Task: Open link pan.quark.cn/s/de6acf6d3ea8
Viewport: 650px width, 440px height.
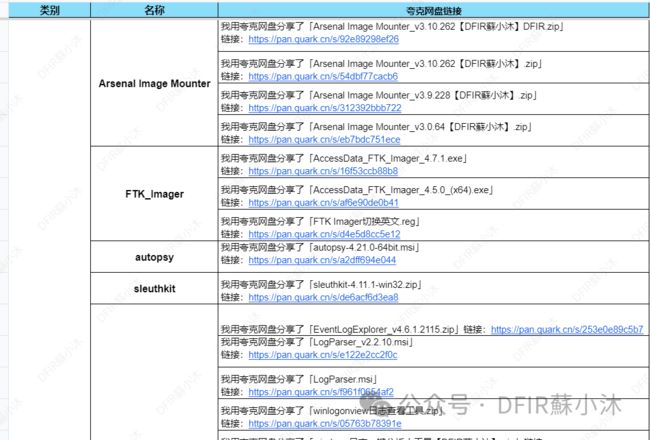Action: click(323, 297)
